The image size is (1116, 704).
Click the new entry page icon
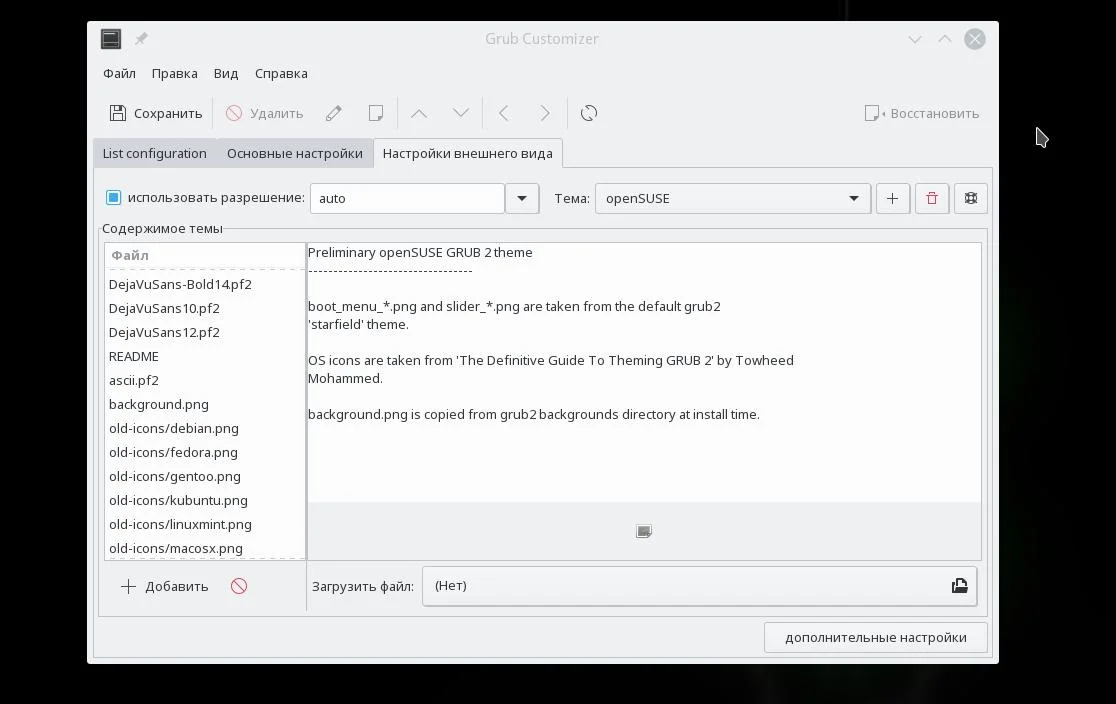(x=375, y=113)
